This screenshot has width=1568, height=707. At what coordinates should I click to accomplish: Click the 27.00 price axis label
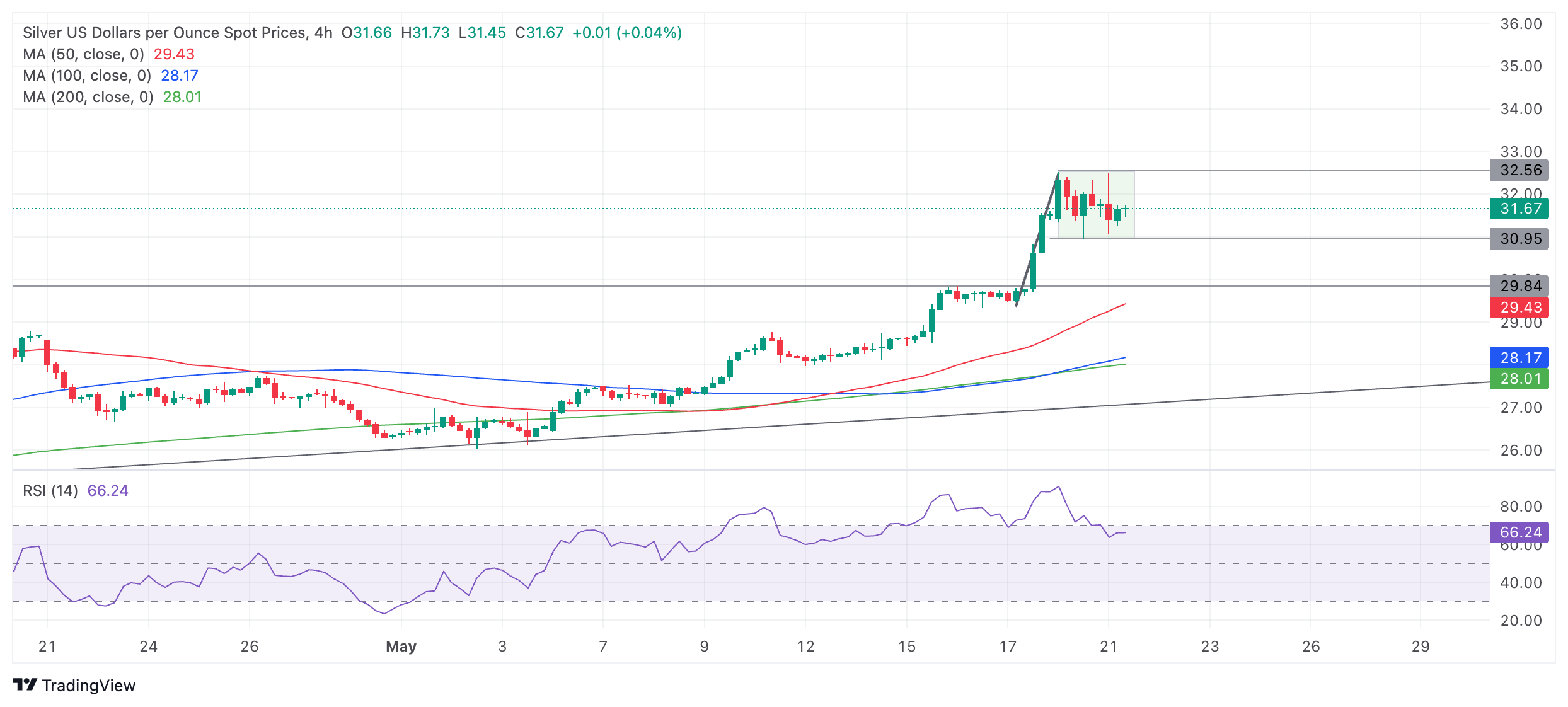click(1521, 408)
